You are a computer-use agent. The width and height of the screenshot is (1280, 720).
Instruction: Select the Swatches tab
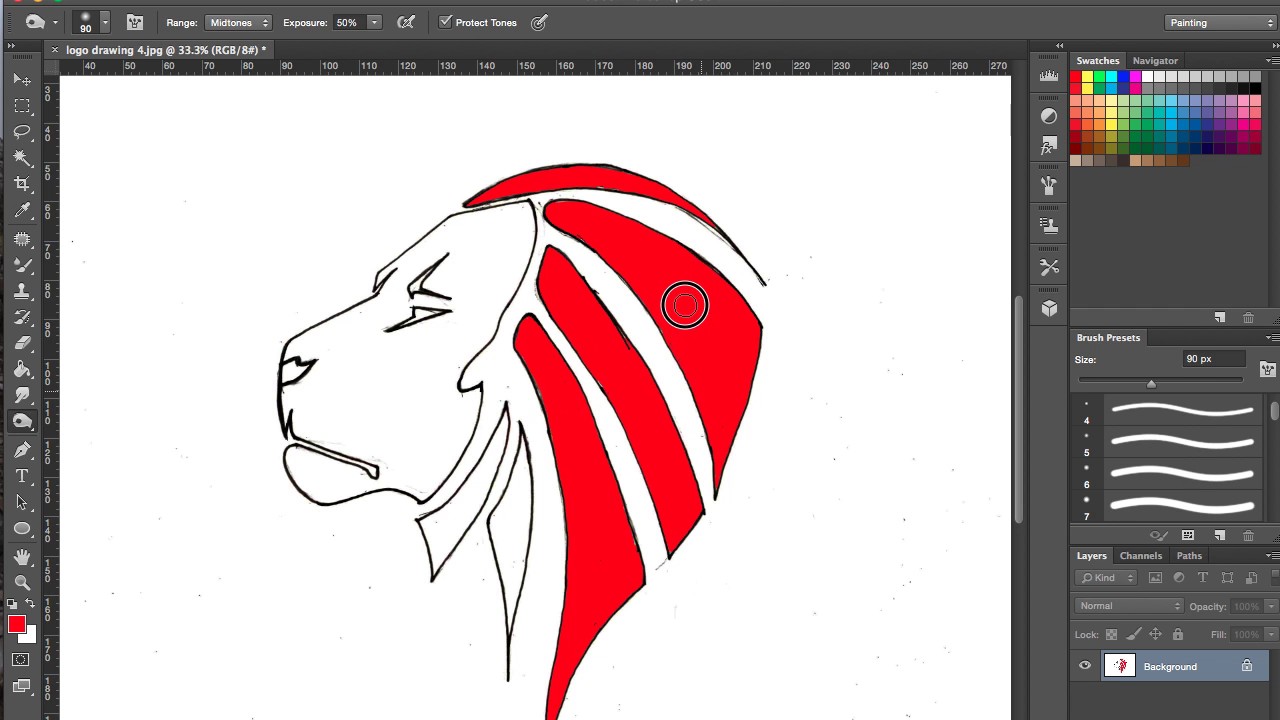1097,60
